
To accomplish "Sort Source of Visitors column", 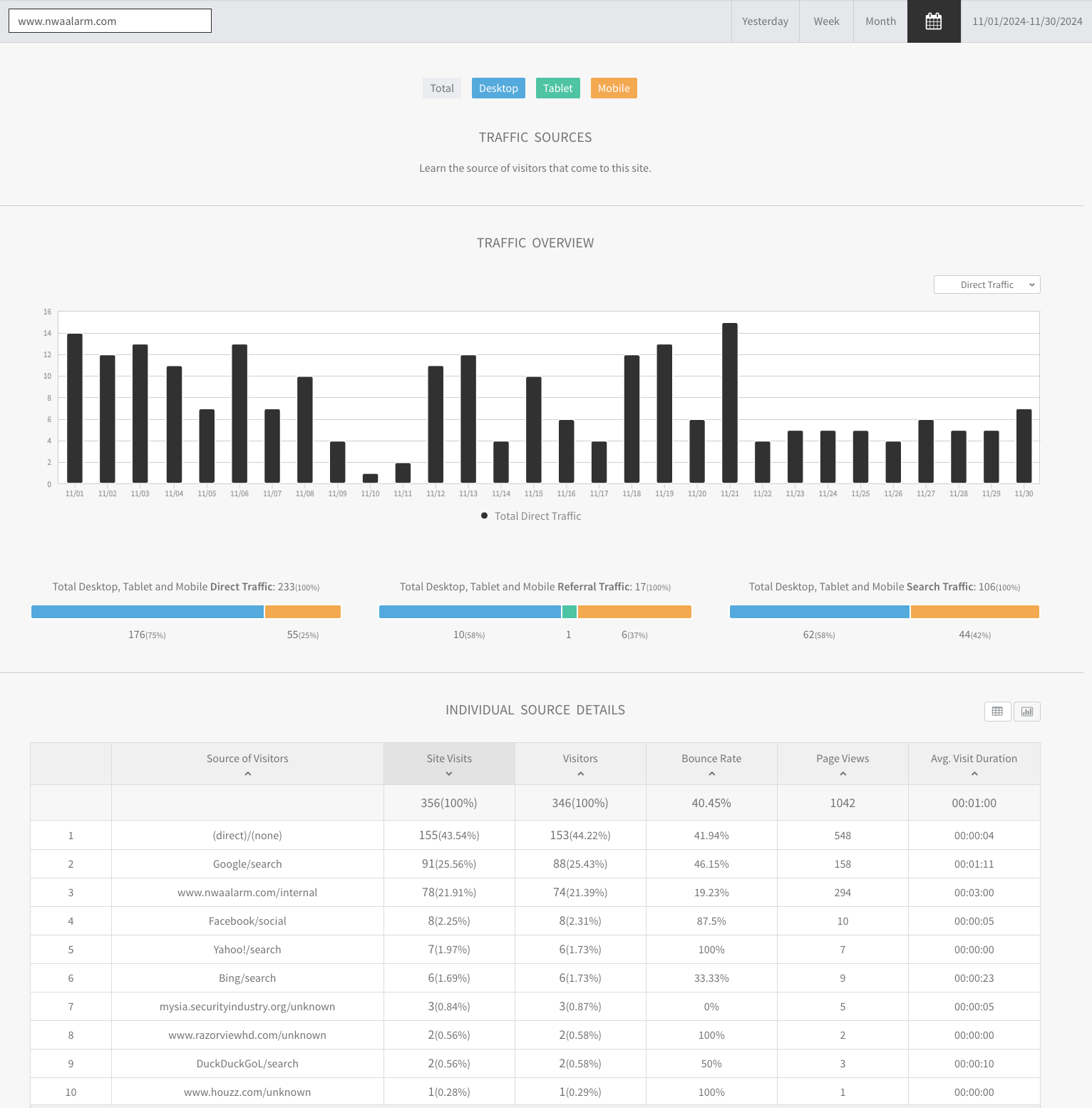I will click(x=247, y=774).
